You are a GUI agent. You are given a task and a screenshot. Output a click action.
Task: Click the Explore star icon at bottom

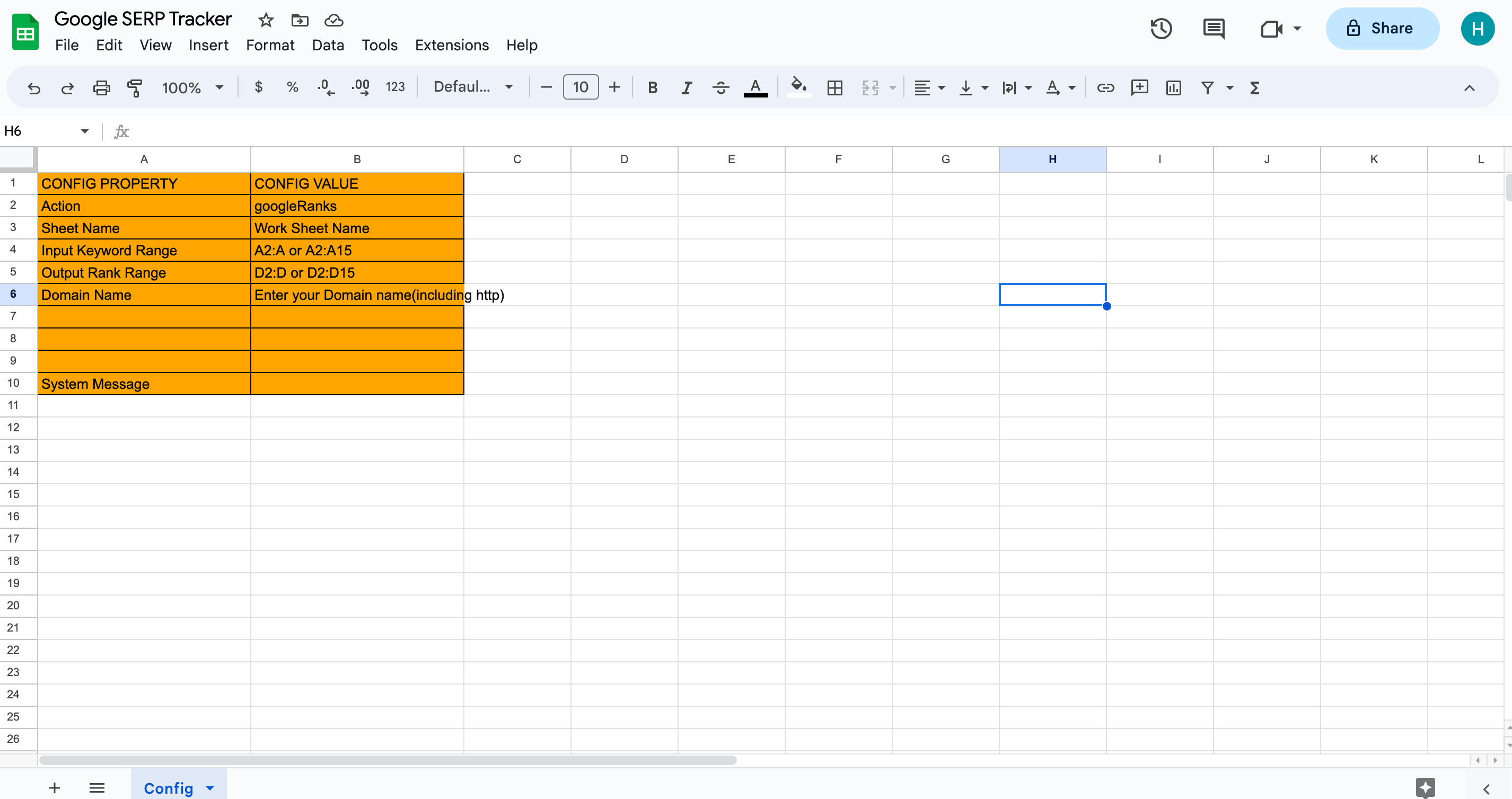[x=1425, y=787]
